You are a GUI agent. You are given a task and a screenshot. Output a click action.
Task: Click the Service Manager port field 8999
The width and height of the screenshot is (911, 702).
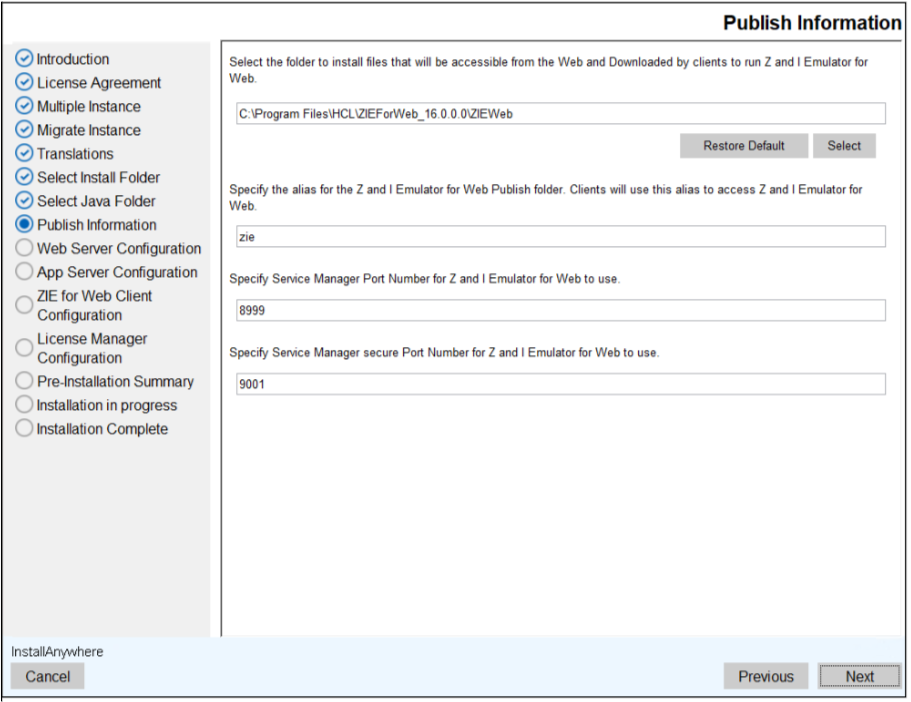561,310
